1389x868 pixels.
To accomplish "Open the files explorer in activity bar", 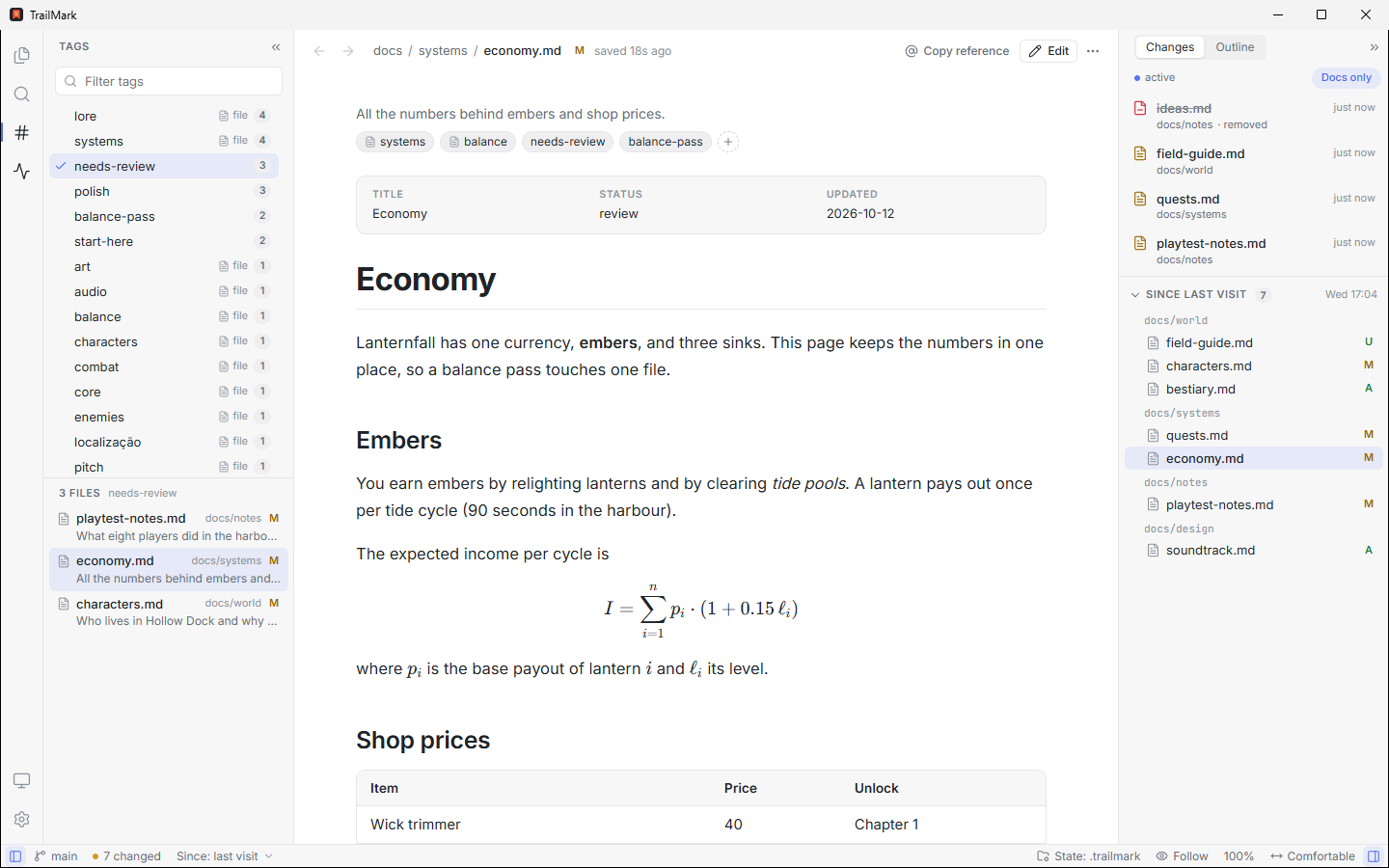I will click(x=22, y=56).
